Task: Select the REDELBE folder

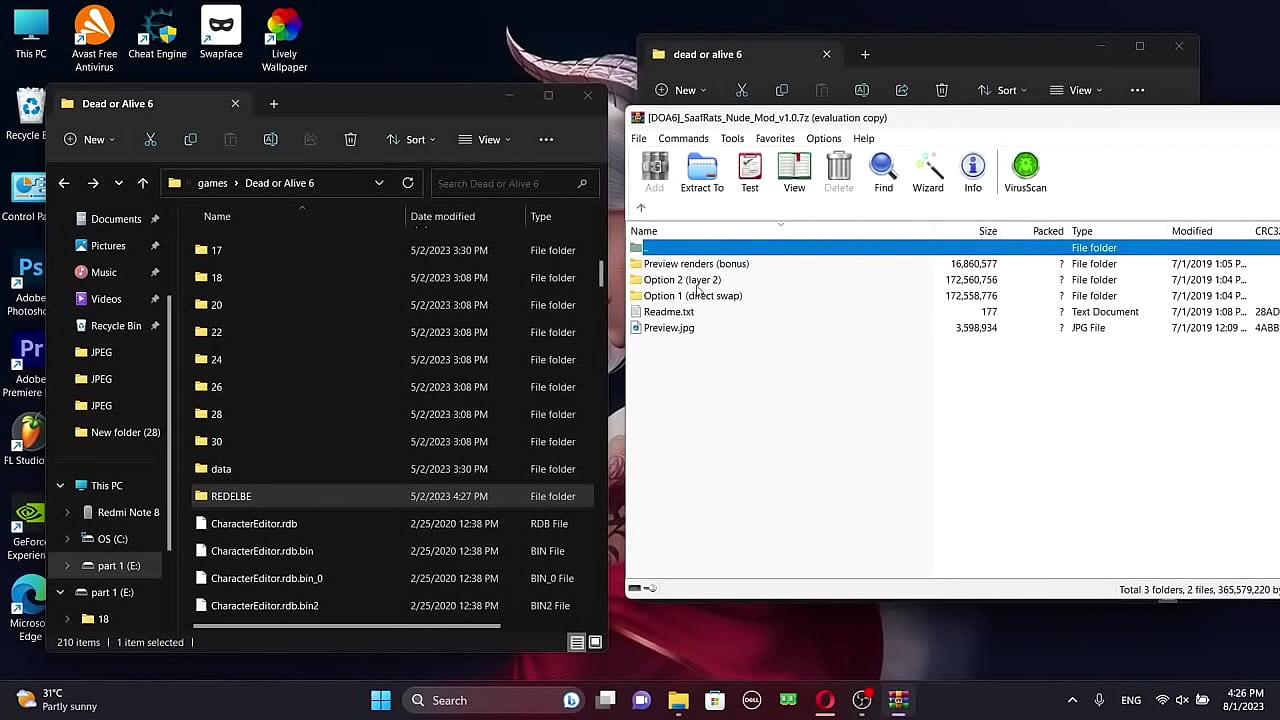Action: [x=231, y=496]
